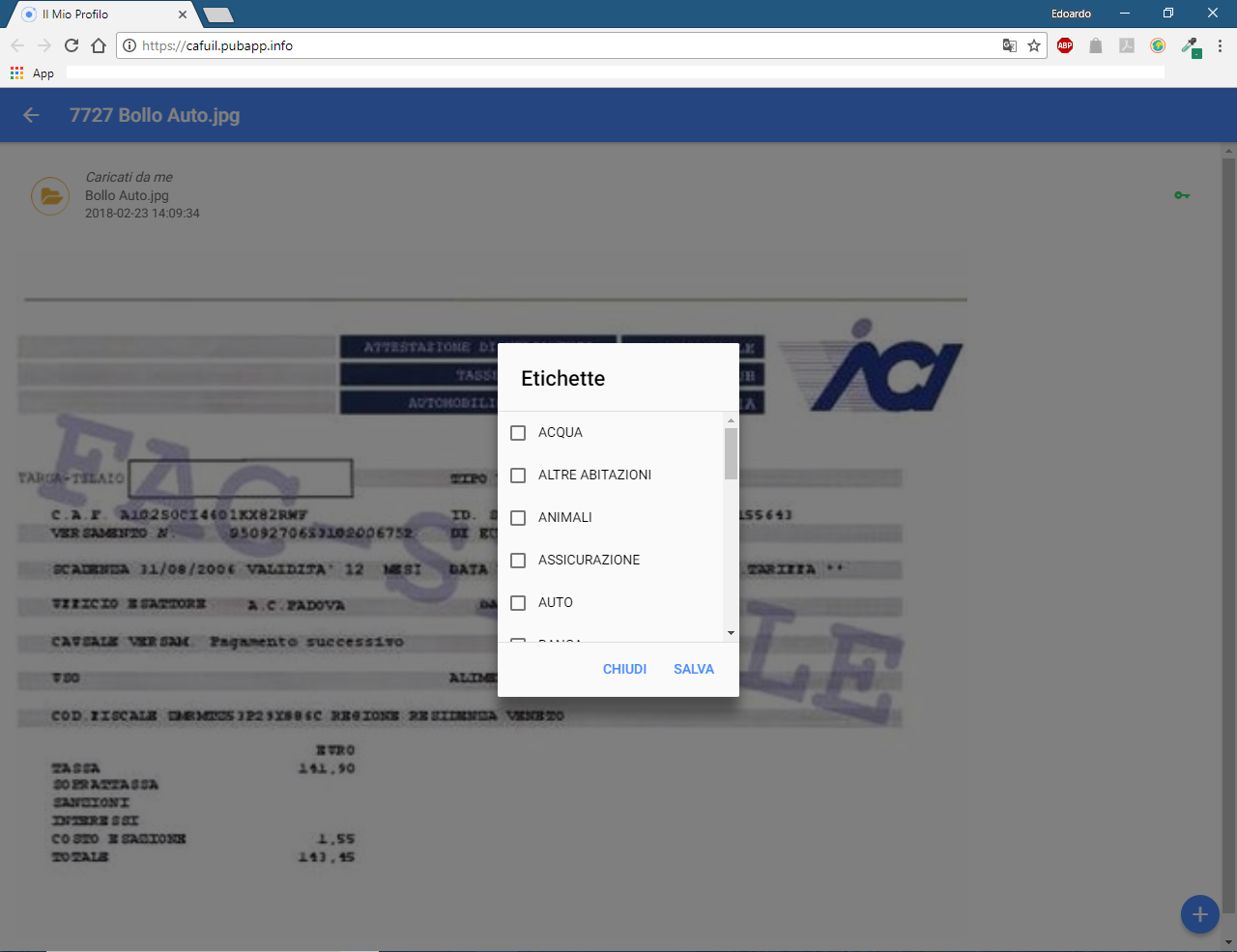Open a new browser tab

218,14
